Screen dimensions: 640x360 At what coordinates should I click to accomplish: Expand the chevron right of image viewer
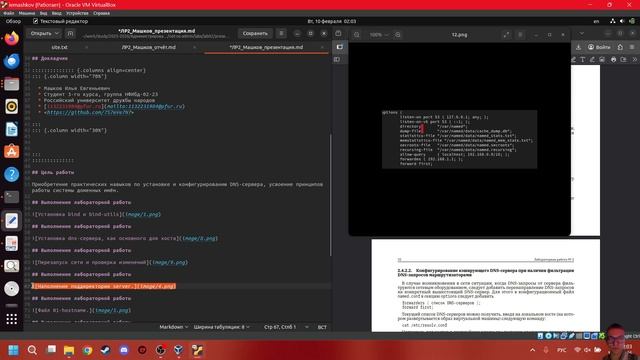(582, 33)
